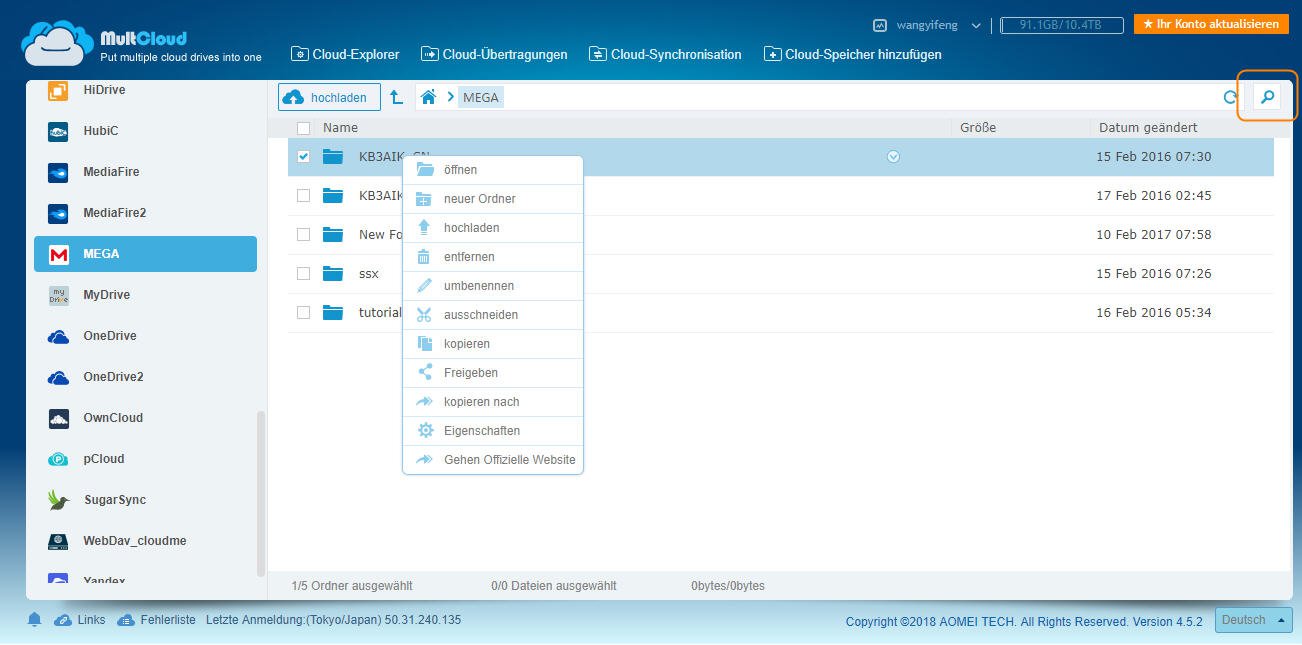Viewport: 1302px width, 645px height.
Task: Go up one folder level
Action: tap(396, 97)
